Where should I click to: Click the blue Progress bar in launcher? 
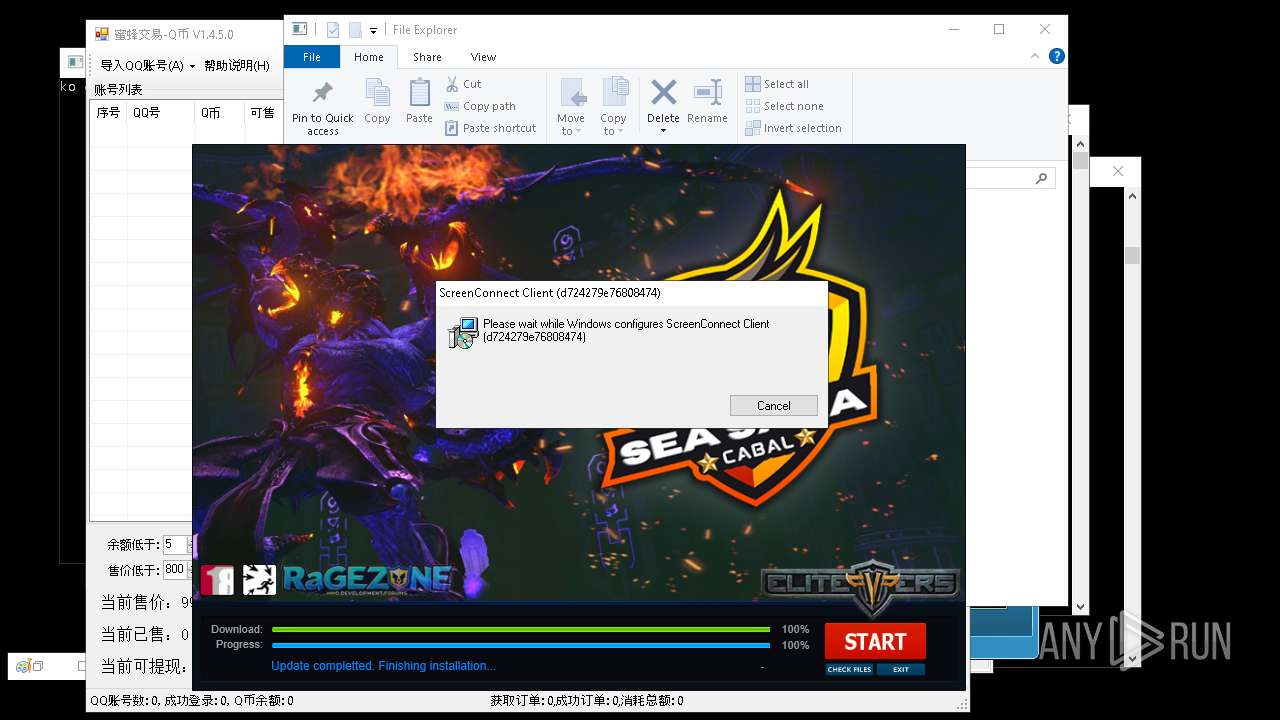tap(520, 646)
